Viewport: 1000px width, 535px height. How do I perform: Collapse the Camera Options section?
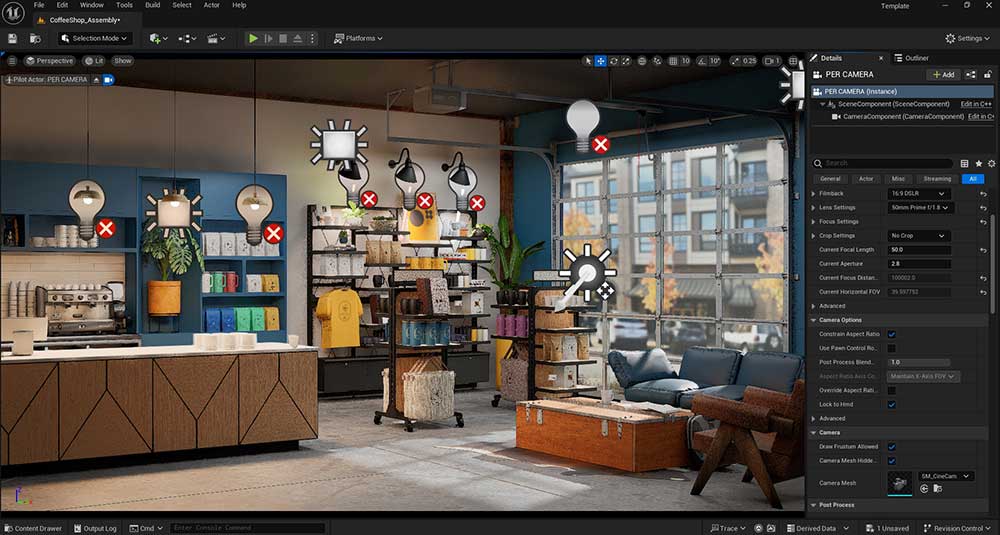tap(813, 320)
